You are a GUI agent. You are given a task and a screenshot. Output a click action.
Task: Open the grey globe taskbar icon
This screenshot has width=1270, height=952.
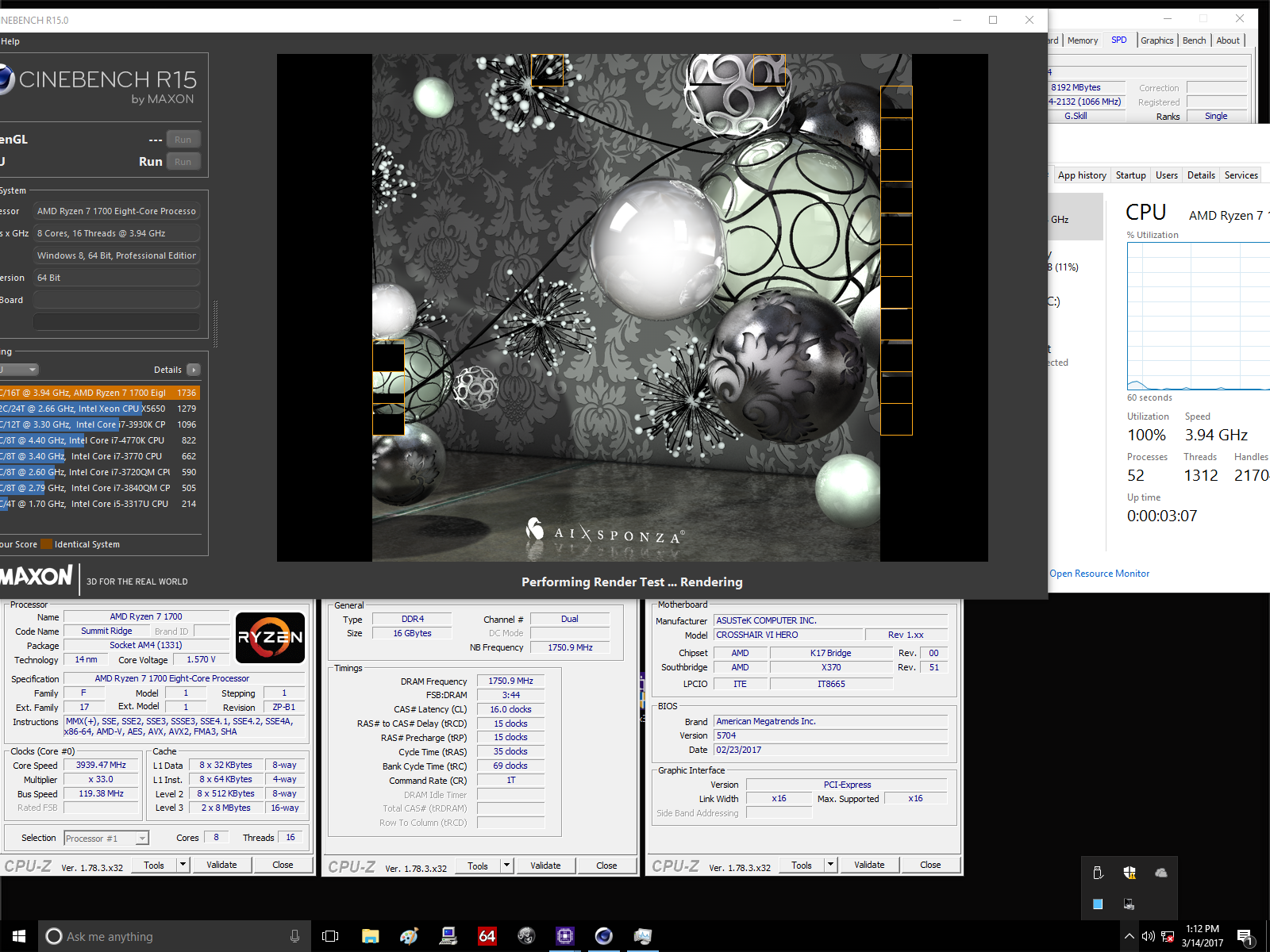coord(525,936)
